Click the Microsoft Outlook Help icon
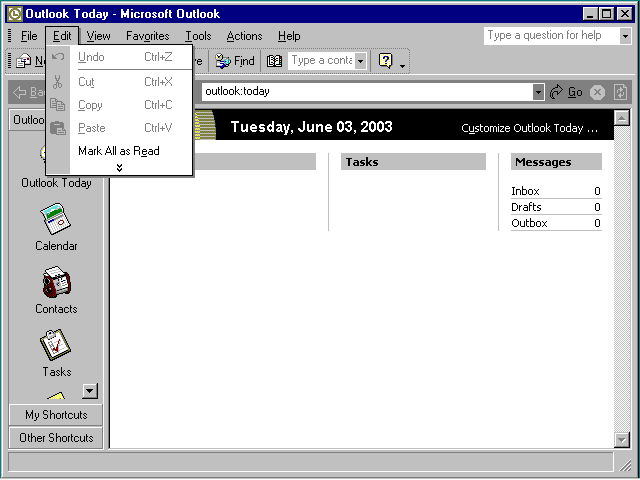 tap(386, 61)
